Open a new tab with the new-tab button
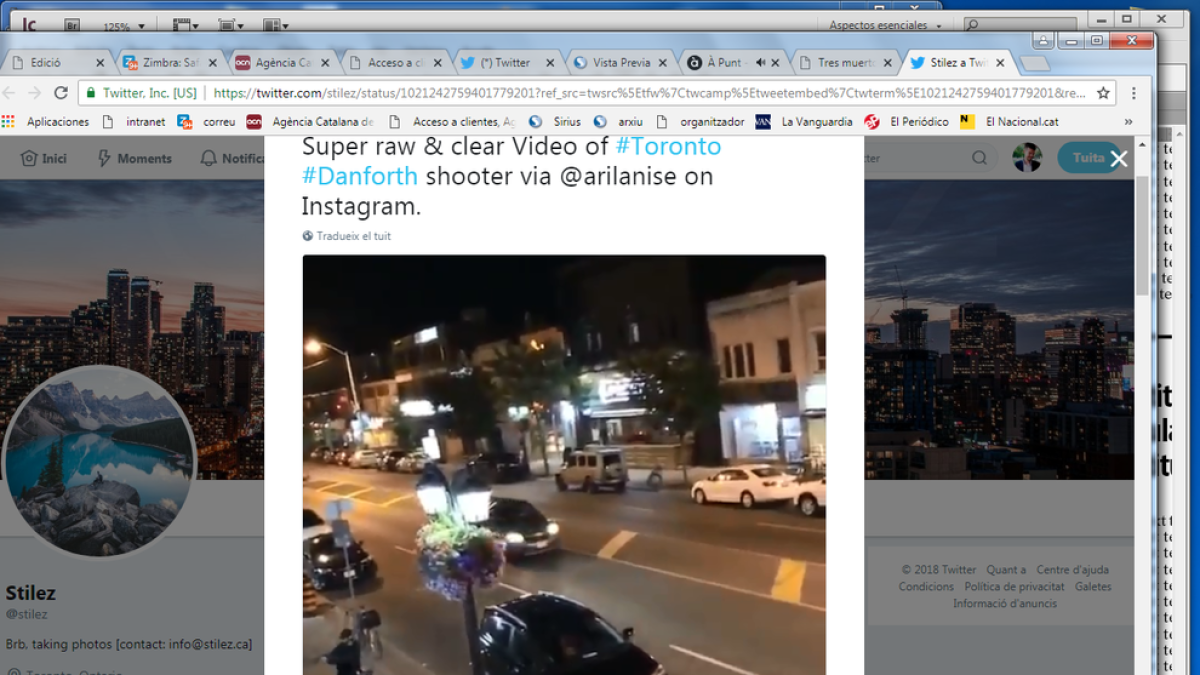Viewport: 1200px width, 675px height. coord(1034,63)
